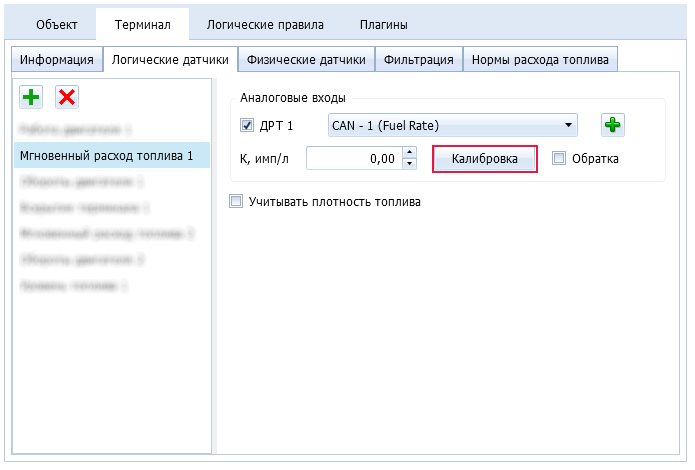Switch to the Объект tab
Screen dimensions: 695x470
(x=57, y=24)
